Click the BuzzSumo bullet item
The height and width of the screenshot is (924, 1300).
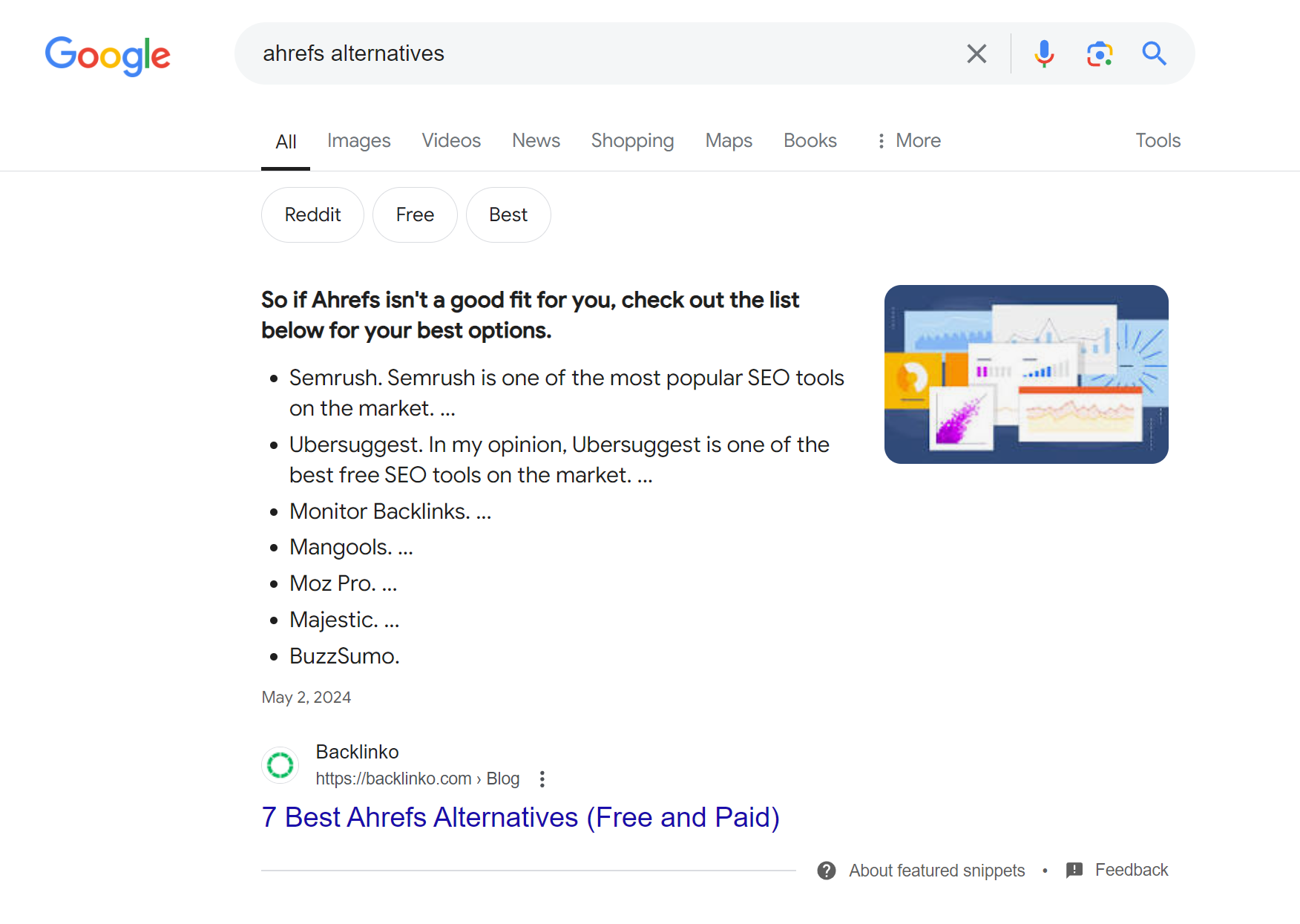tap(344, 656)
